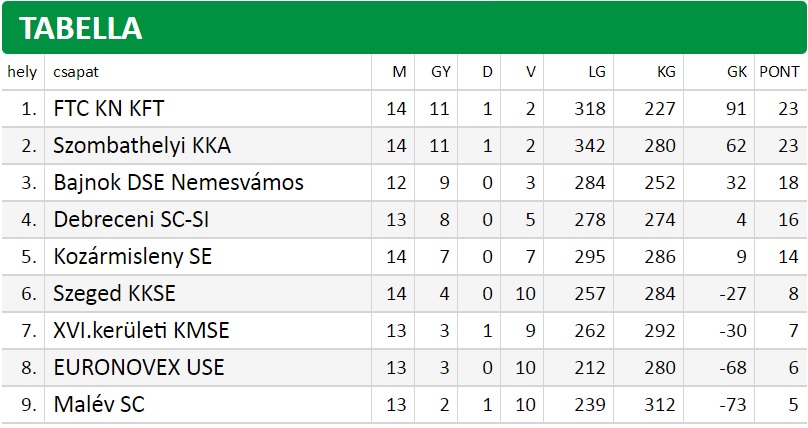808x428 pixels.
Task: Click the TABELLA green header
Action: point(404,28)
